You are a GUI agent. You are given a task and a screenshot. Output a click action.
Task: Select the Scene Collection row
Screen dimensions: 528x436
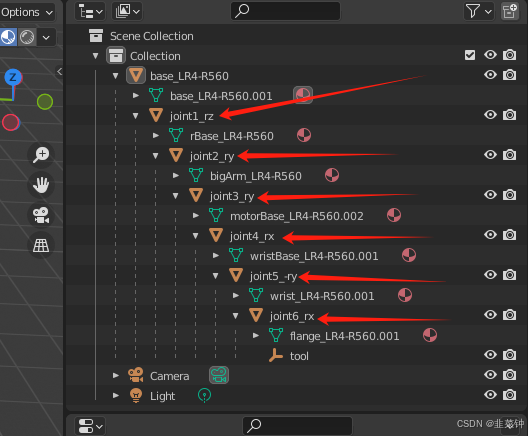[x=297, y=36]
